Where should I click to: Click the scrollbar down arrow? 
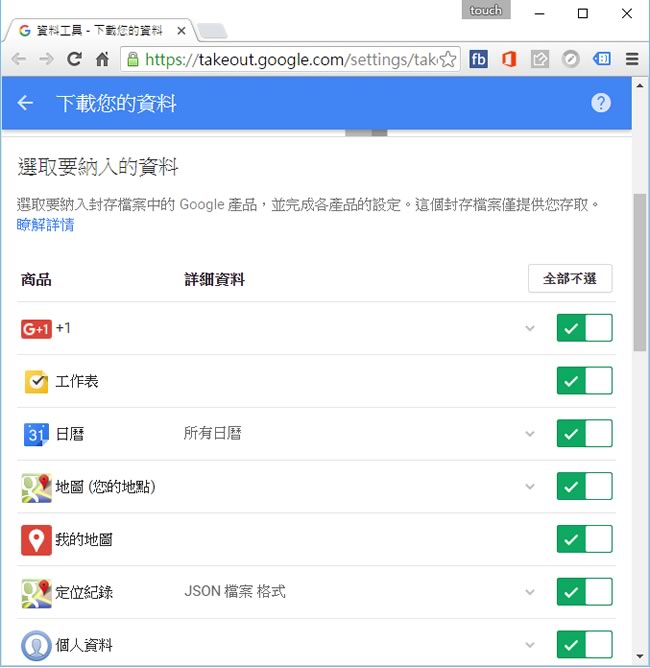pyautogui.click(x=640, y=656)
